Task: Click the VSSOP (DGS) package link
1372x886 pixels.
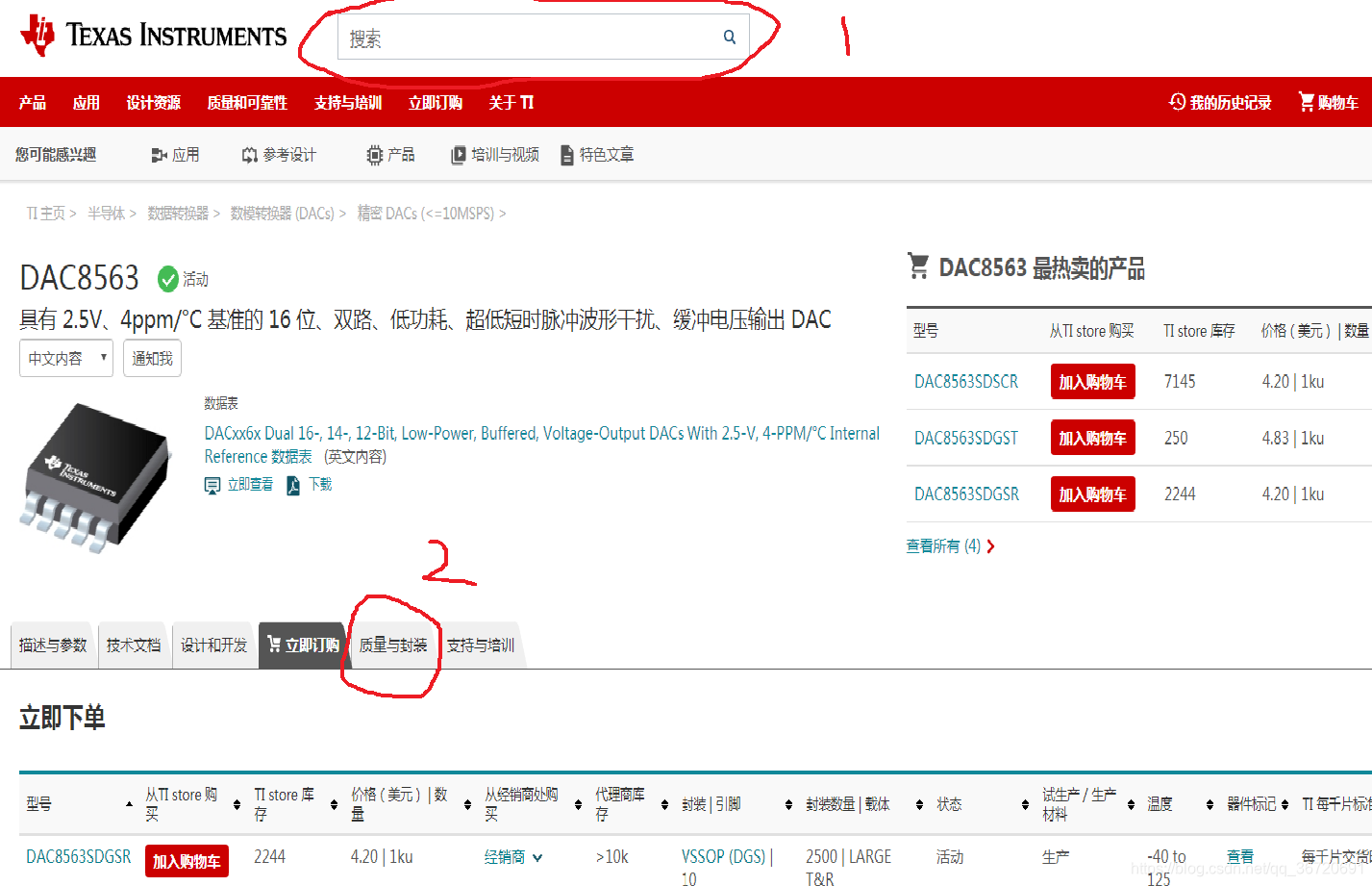Action: (x=724, y=856)
